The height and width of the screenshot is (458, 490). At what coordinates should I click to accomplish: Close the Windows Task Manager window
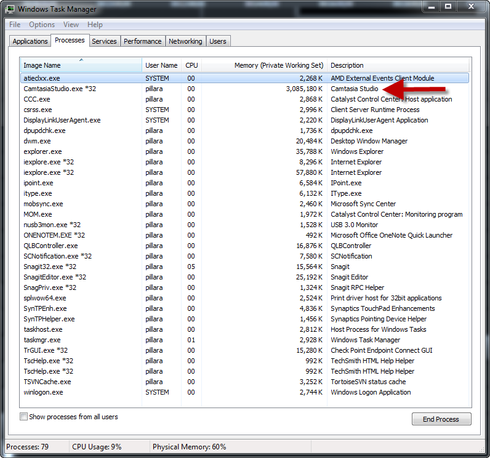click(x=471, y=6)
